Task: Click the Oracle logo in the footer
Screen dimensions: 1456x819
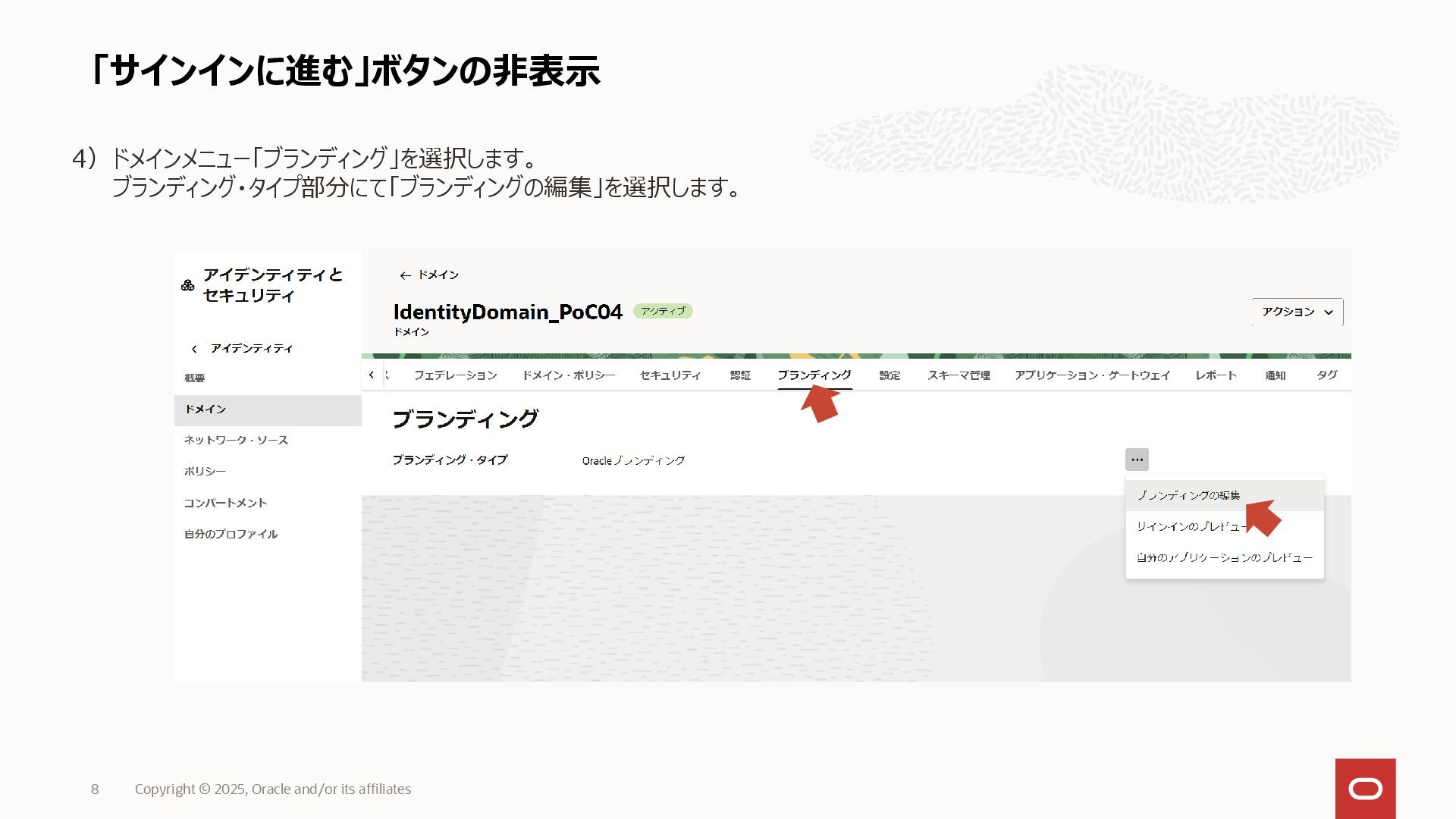Action: (x=1365, y=789)
